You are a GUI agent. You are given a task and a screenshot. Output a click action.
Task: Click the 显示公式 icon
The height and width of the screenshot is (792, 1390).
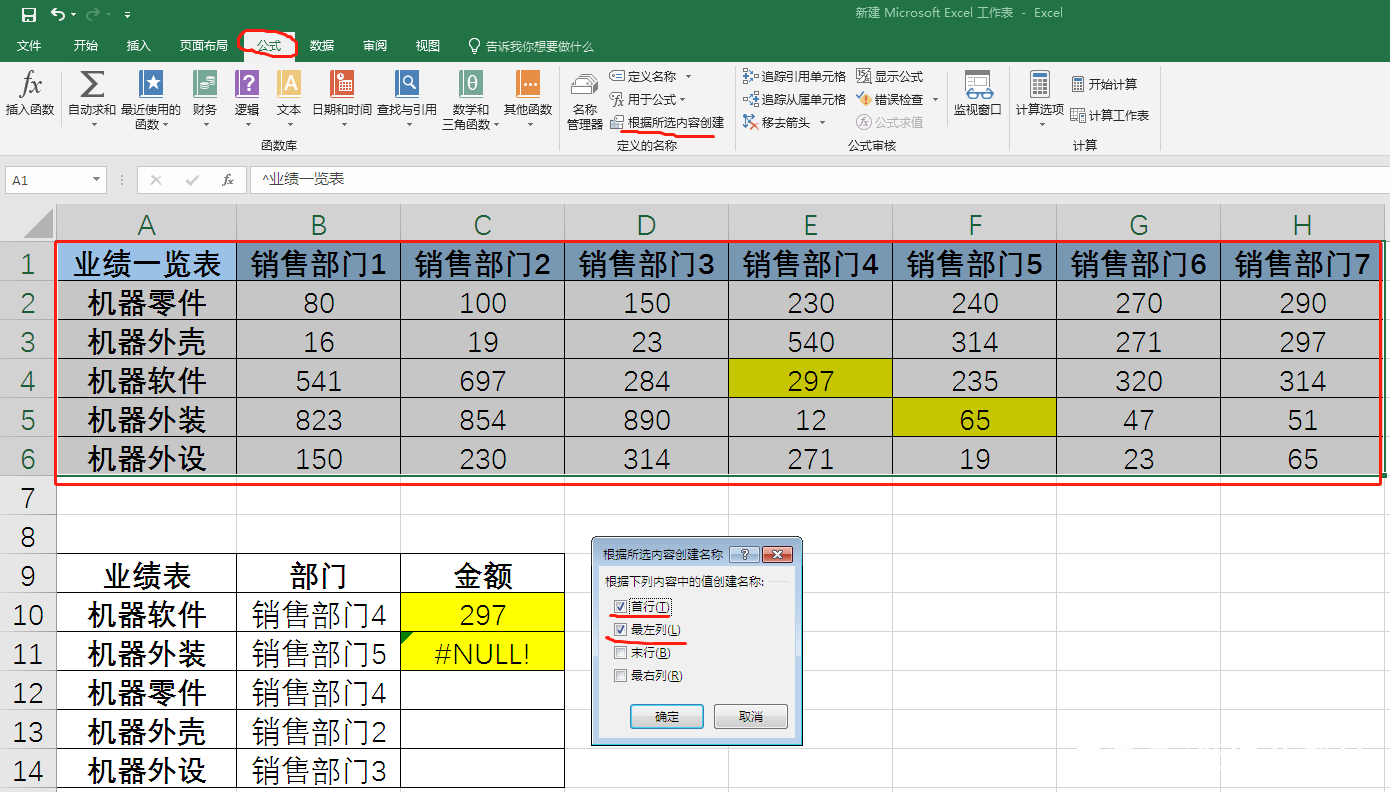coord(895,76)
